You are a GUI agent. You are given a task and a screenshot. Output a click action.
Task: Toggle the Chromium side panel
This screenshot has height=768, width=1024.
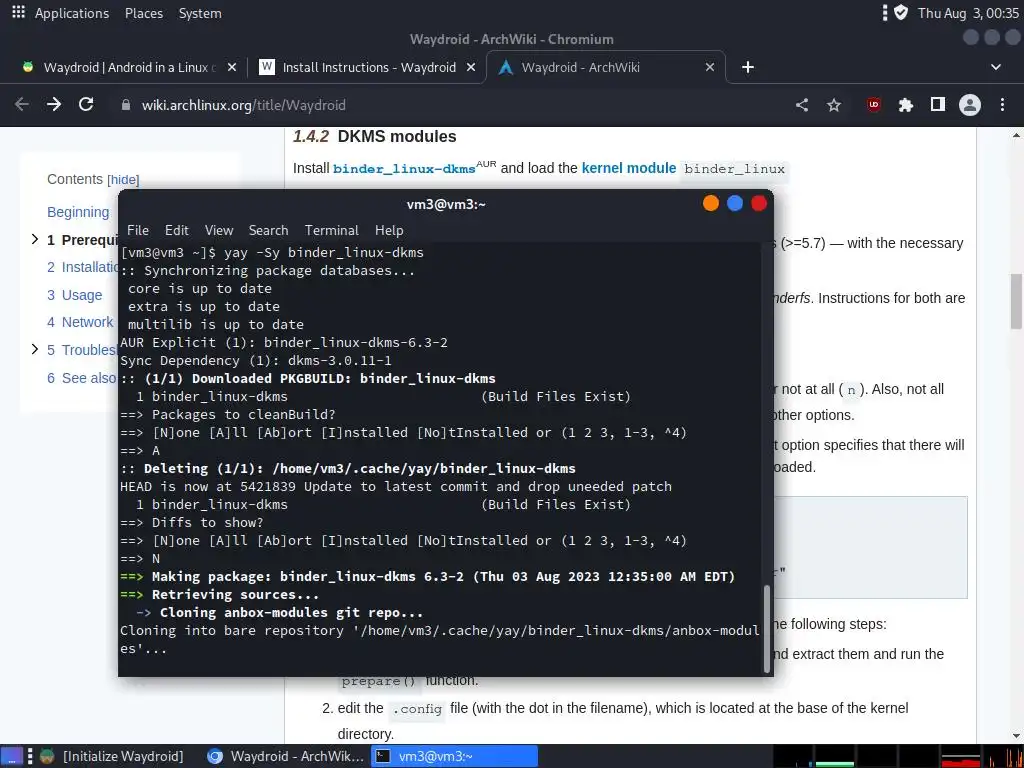938,104
